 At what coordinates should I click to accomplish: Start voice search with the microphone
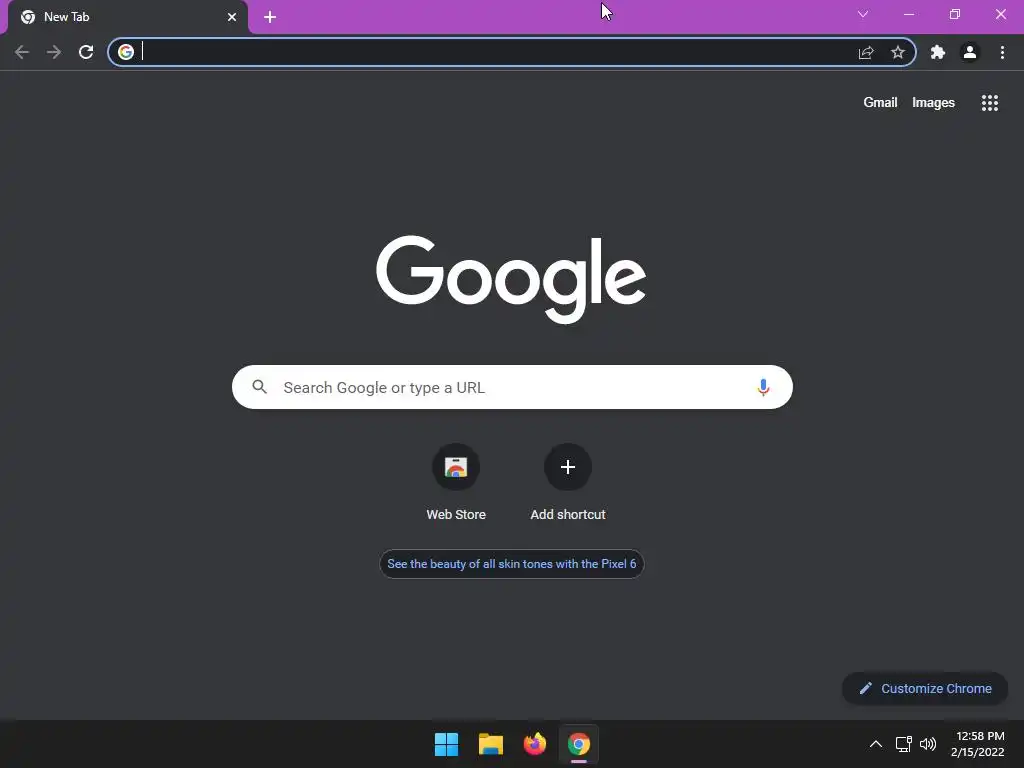(x=763, y=387)
